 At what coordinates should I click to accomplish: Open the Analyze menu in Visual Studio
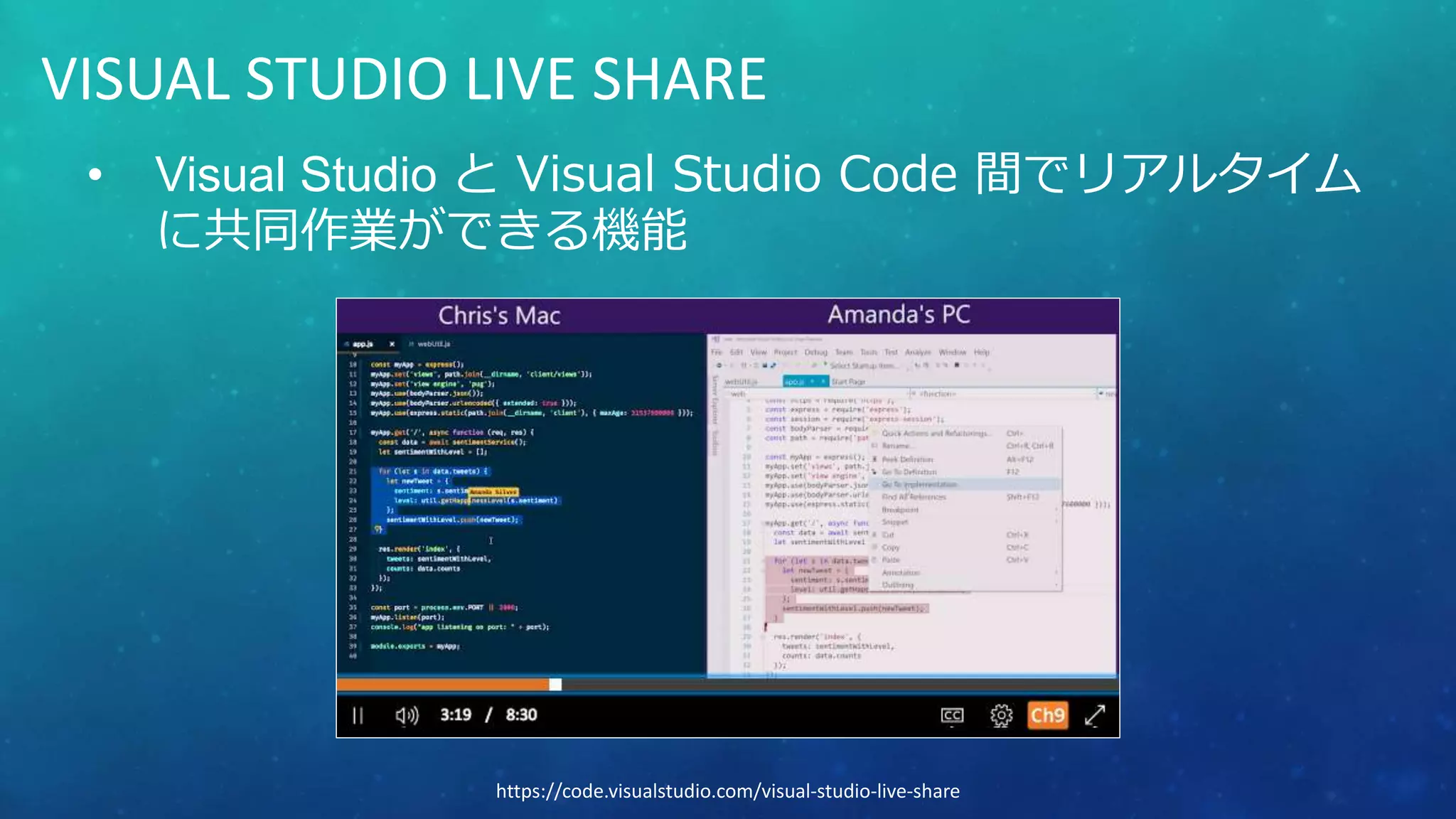pos(918,352)
